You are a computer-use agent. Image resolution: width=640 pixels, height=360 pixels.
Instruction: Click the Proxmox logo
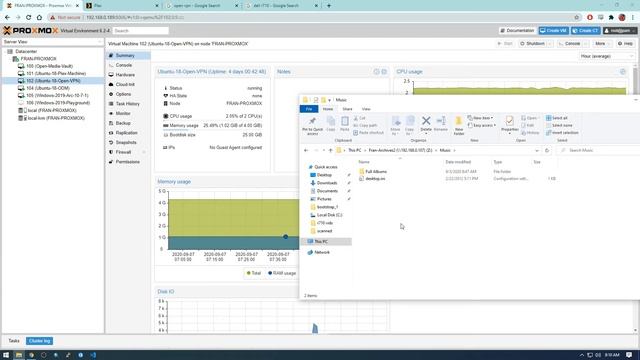(30, 31)
